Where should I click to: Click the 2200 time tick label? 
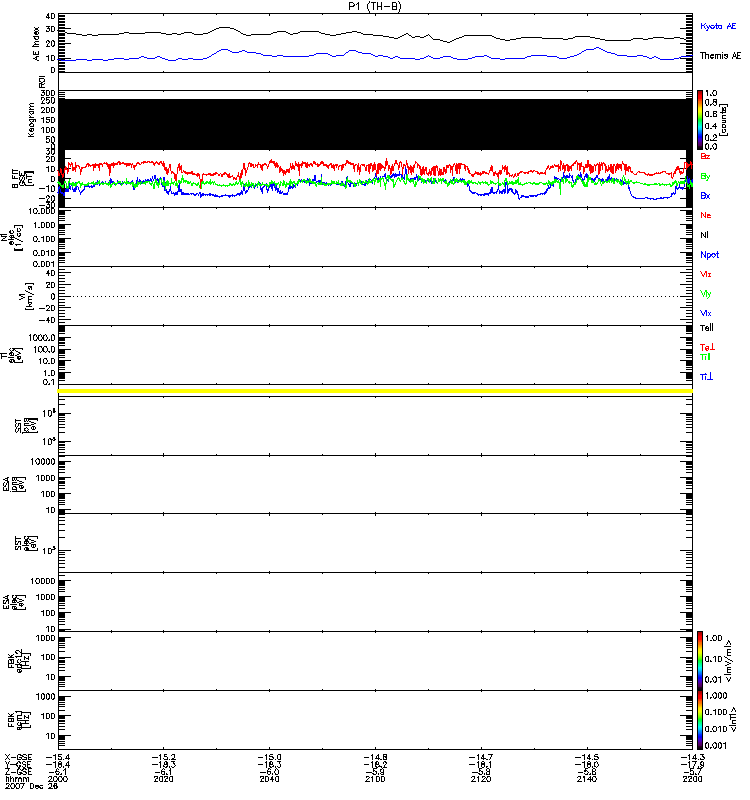(692, 779)
